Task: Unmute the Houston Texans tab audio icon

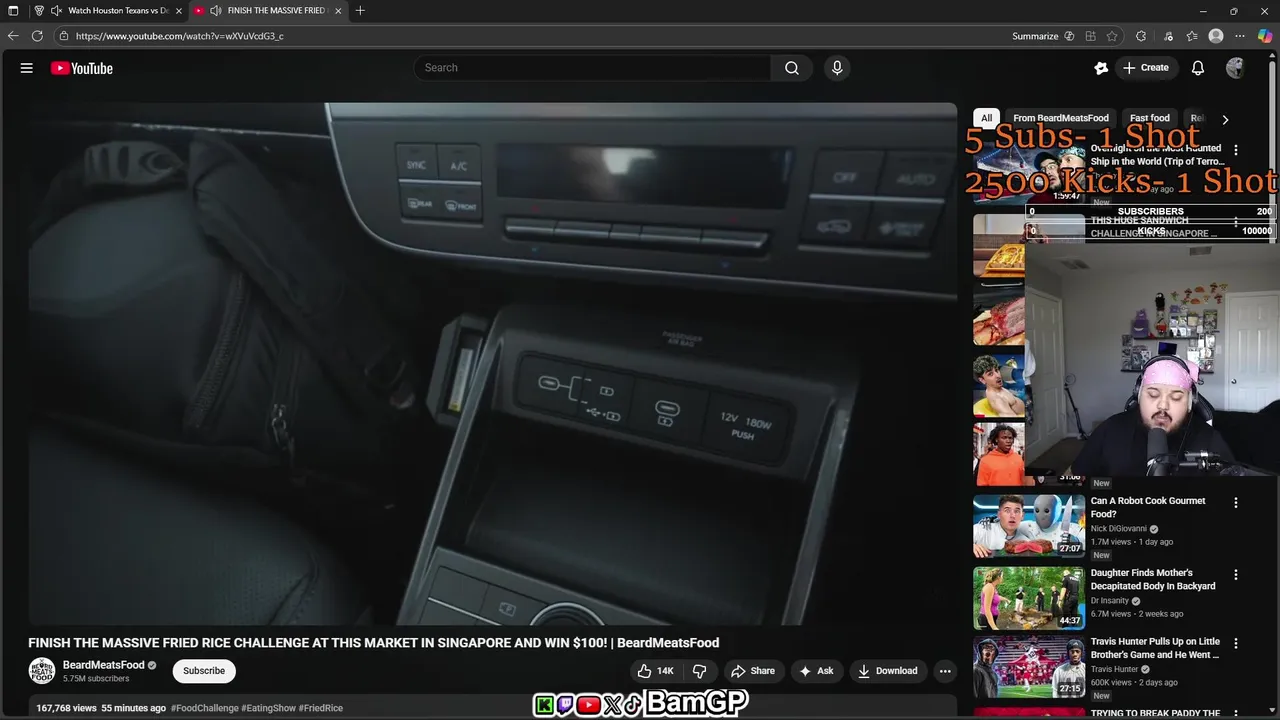Action: coord(56,11)
